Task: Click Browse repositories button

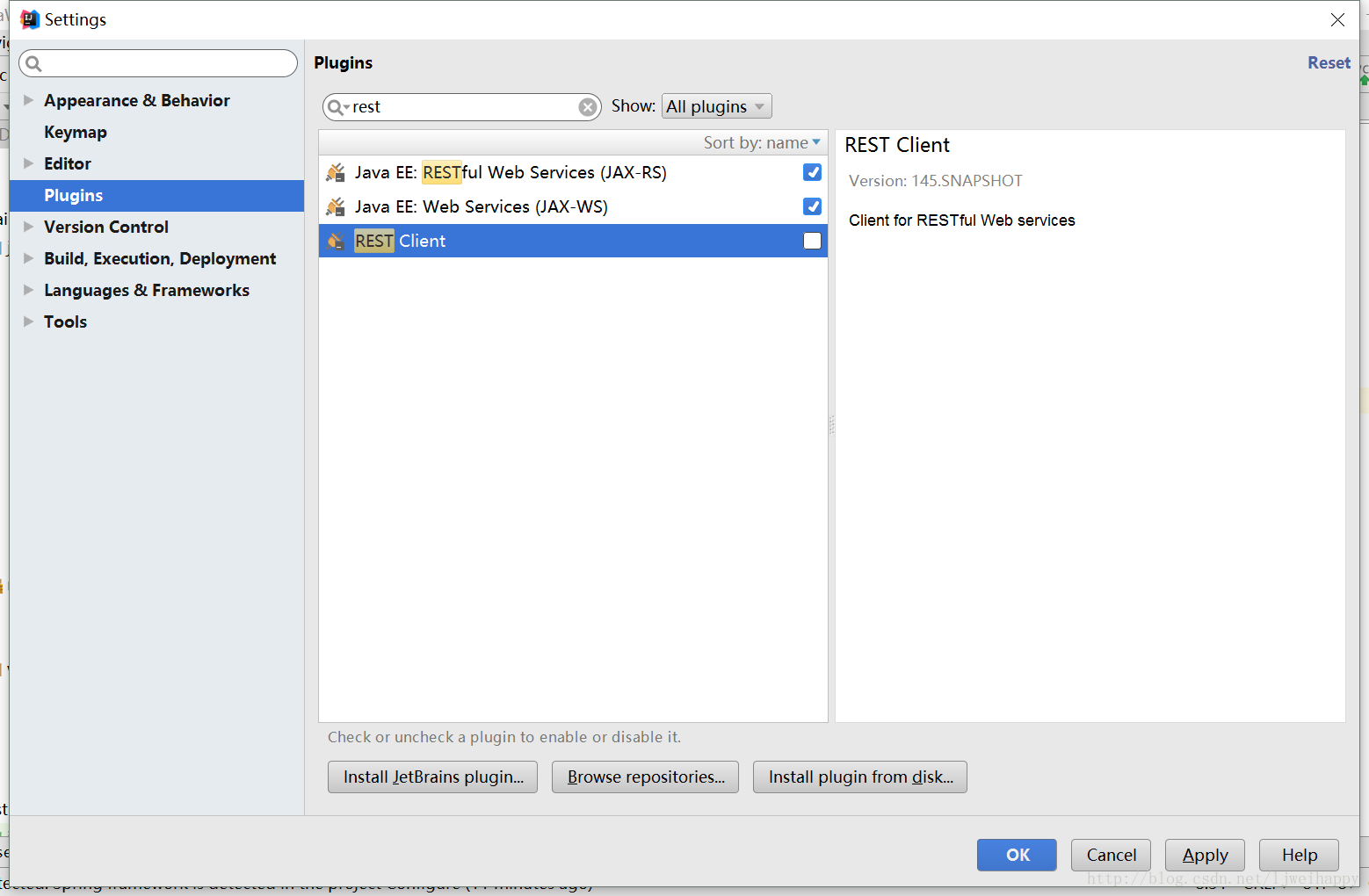Action: pyautogui.click(x=645, y=777)
